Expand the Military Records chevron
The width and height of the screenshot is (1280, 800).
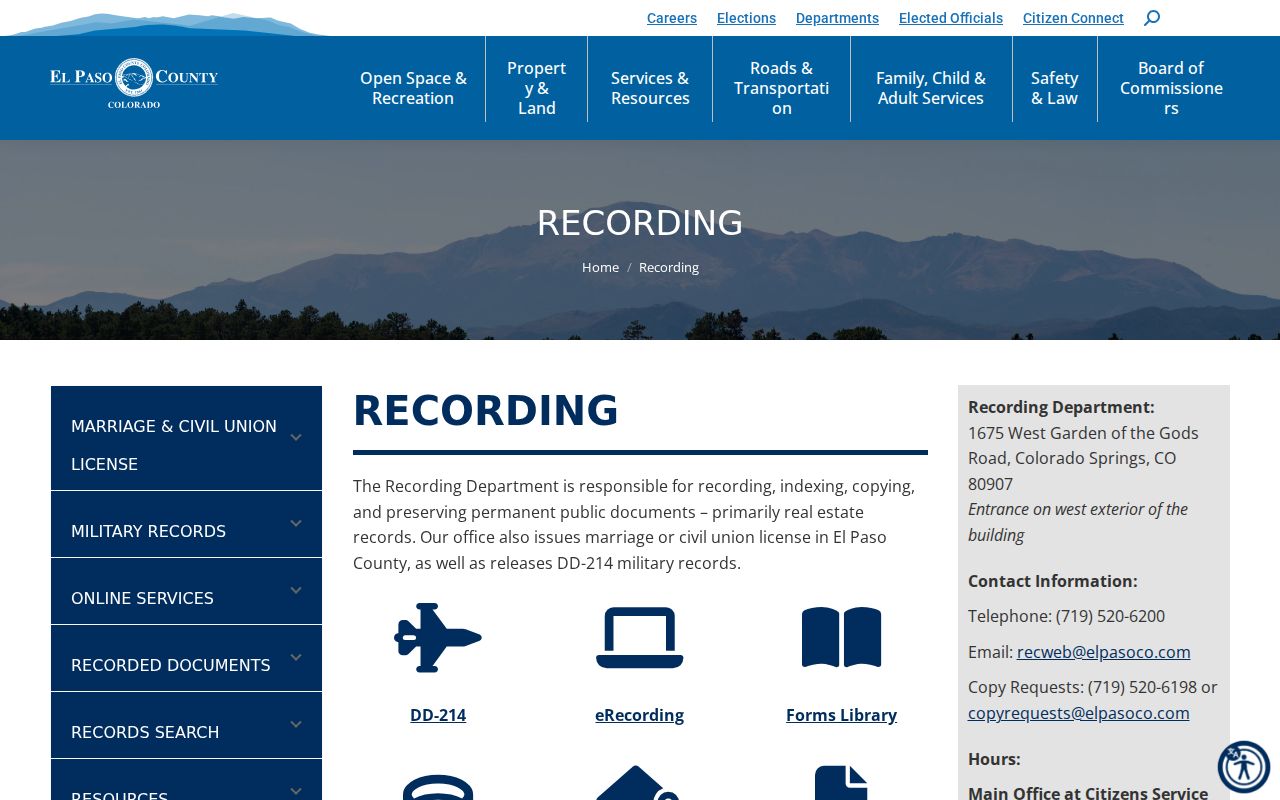point(296,523)
